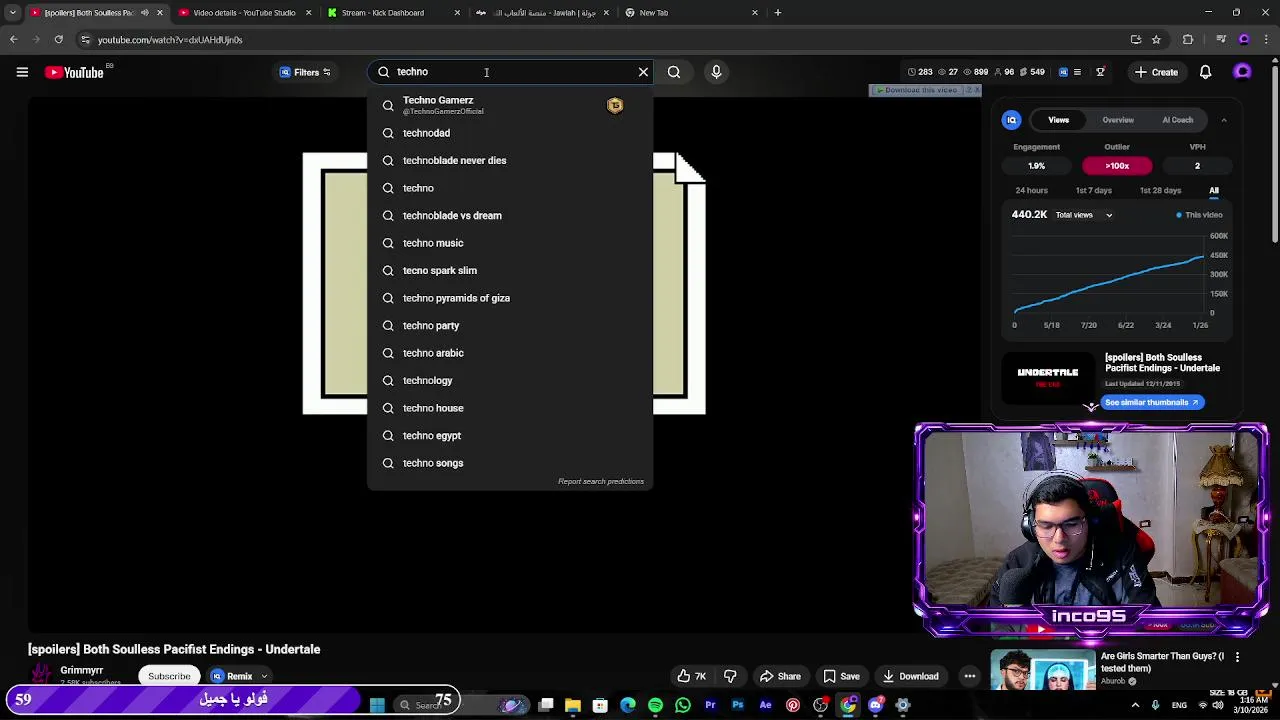Click the Share button

tap(779, 676)
